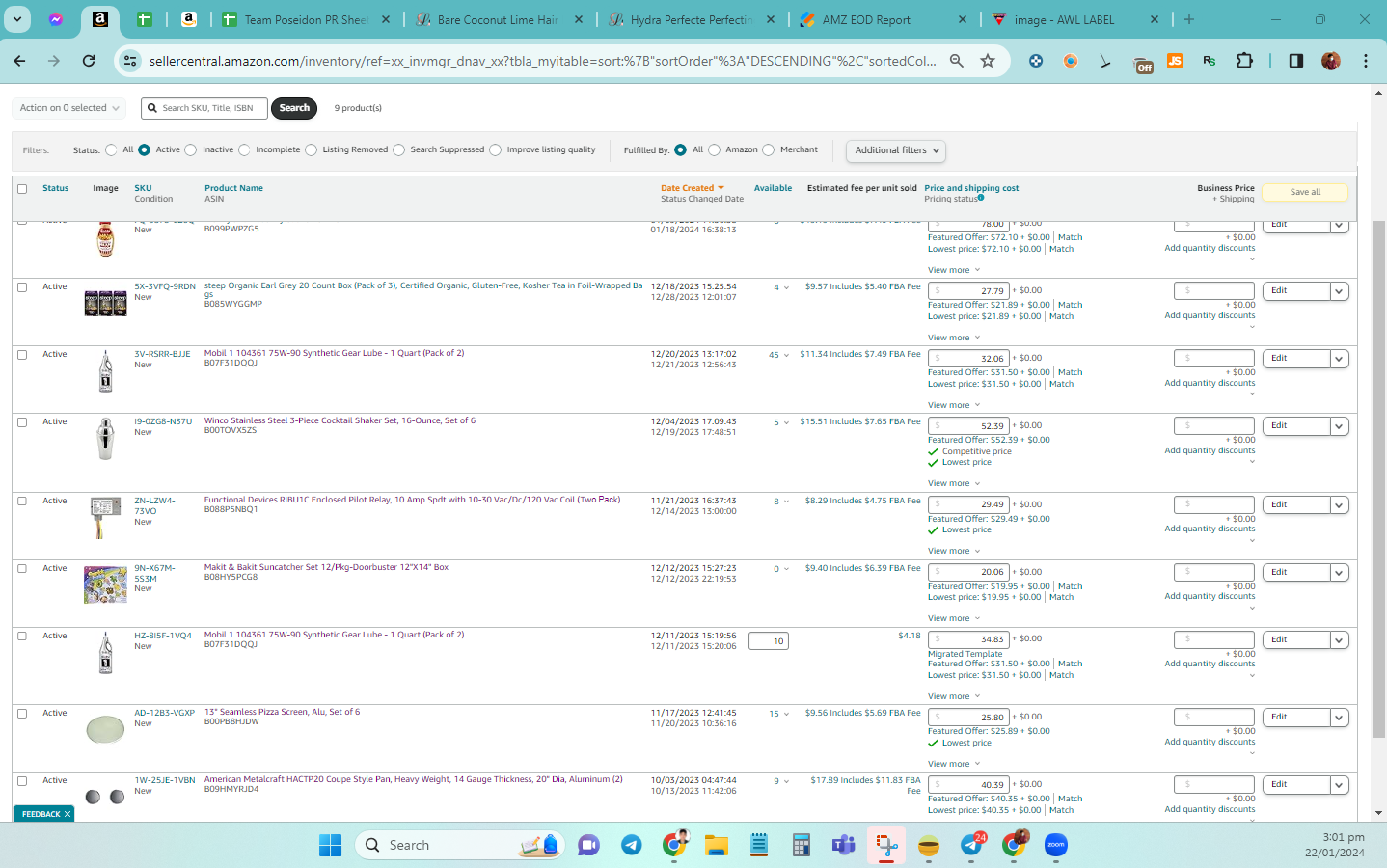
Task: Open the tab search dropdown arrow
Action: point(17,18)
